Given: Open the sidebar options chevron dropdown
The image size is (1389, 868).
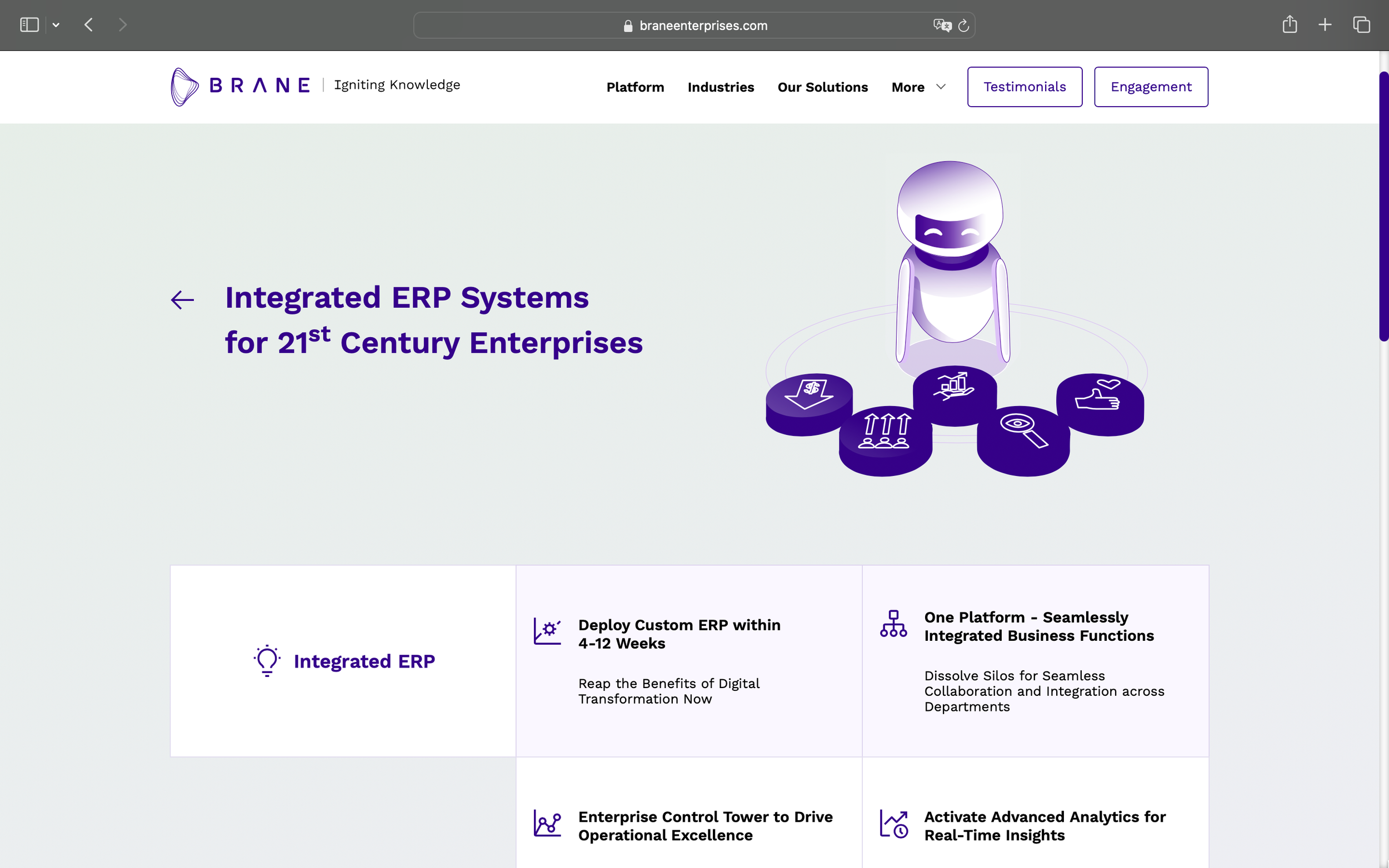Looking at the screenshot, I should [56, 24].
